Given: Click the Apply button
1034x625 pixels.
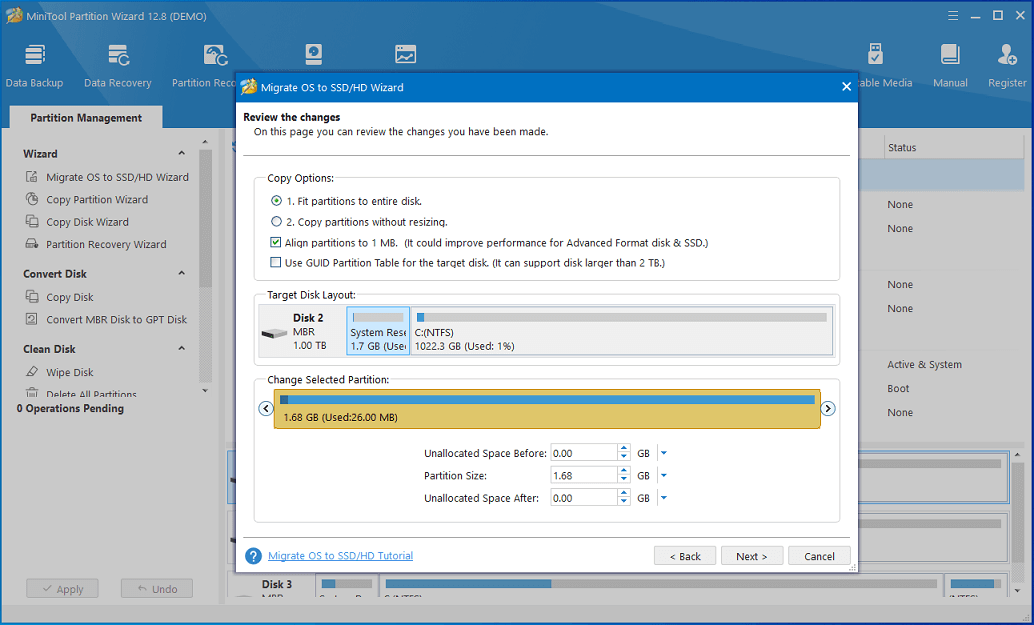Looking at the screenshot, I should click(62, 589).
